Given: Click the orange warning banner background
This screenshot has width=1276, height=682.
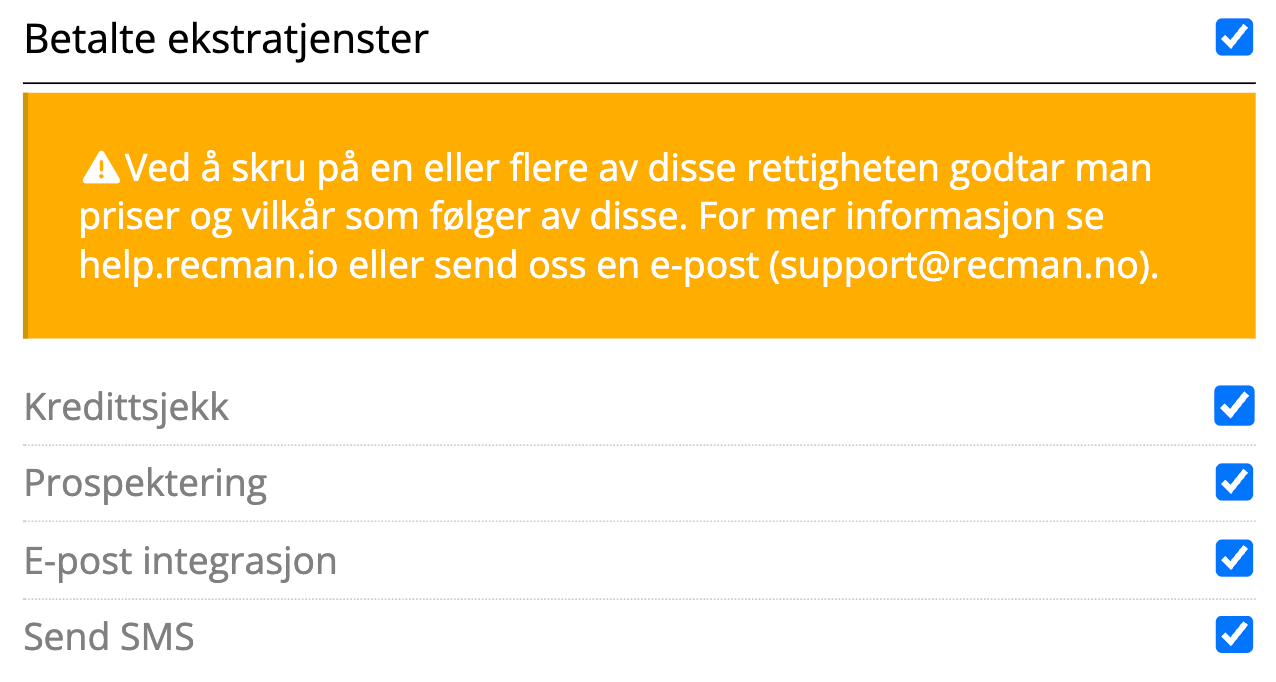Looking at the screenshot, I should 638,216.
